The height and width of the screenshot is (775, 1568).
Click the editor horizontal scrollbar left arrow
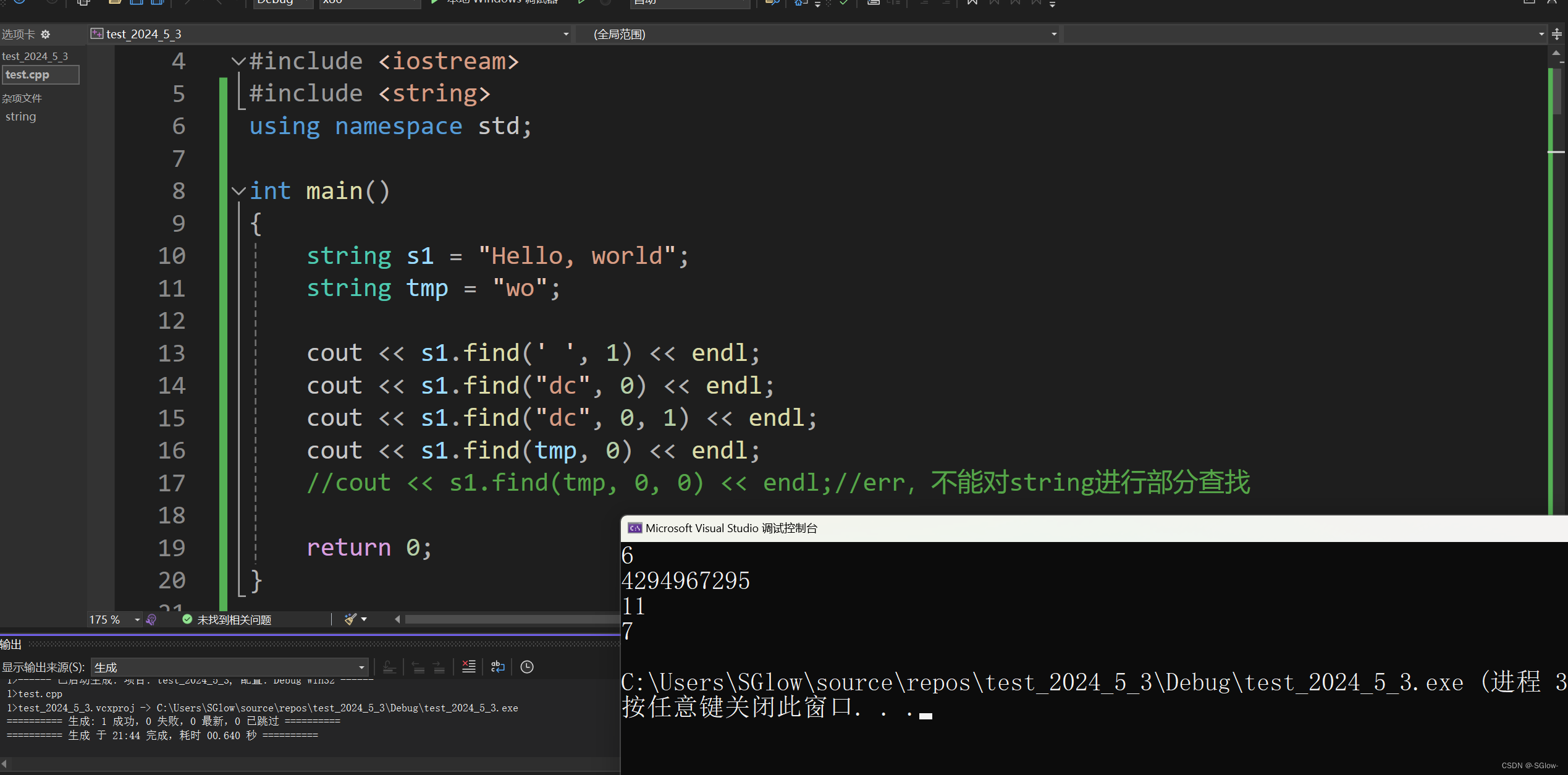[x=397, y=619]
